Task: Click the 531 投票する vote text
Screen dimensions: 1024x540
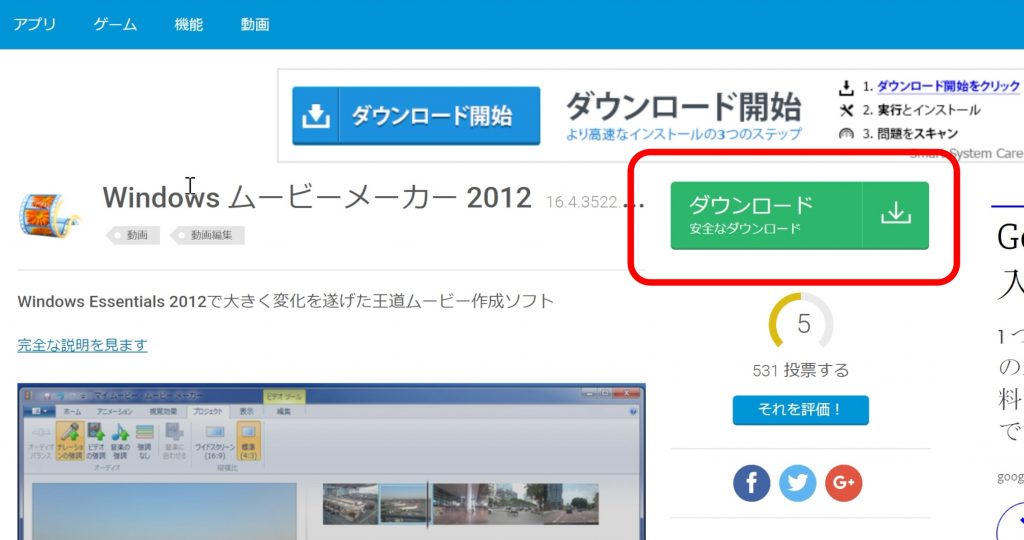Action: coord(801,370)
